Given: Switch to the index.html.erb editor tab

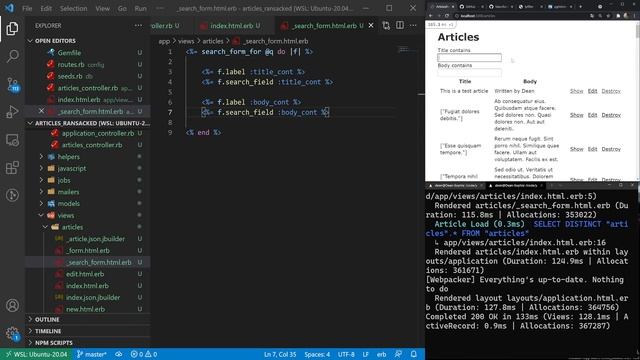Looking at the screenshot, I should [231, 25].
